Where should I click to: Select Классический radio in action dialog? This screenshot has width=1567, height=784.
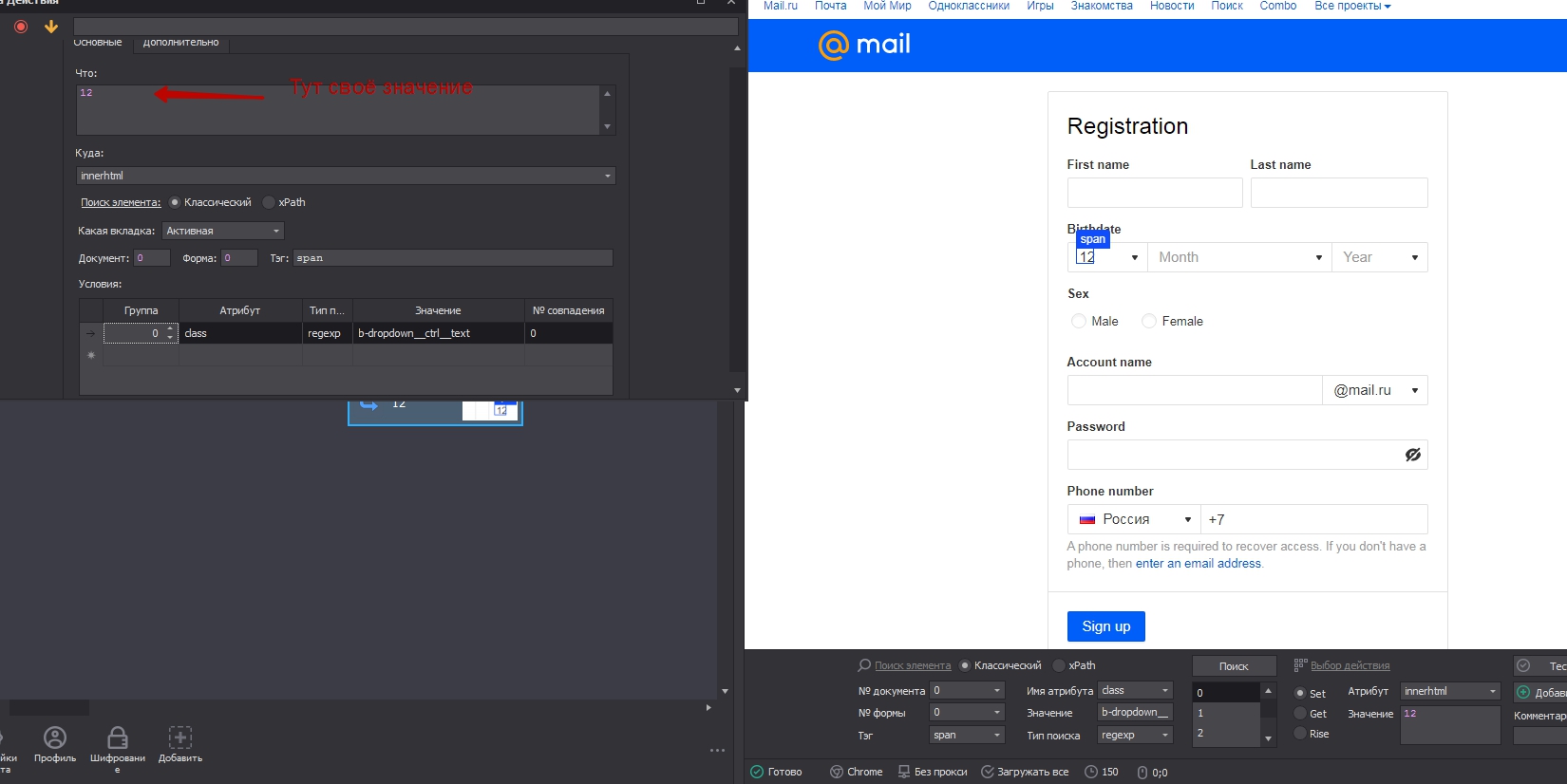[x=175, y=202]
